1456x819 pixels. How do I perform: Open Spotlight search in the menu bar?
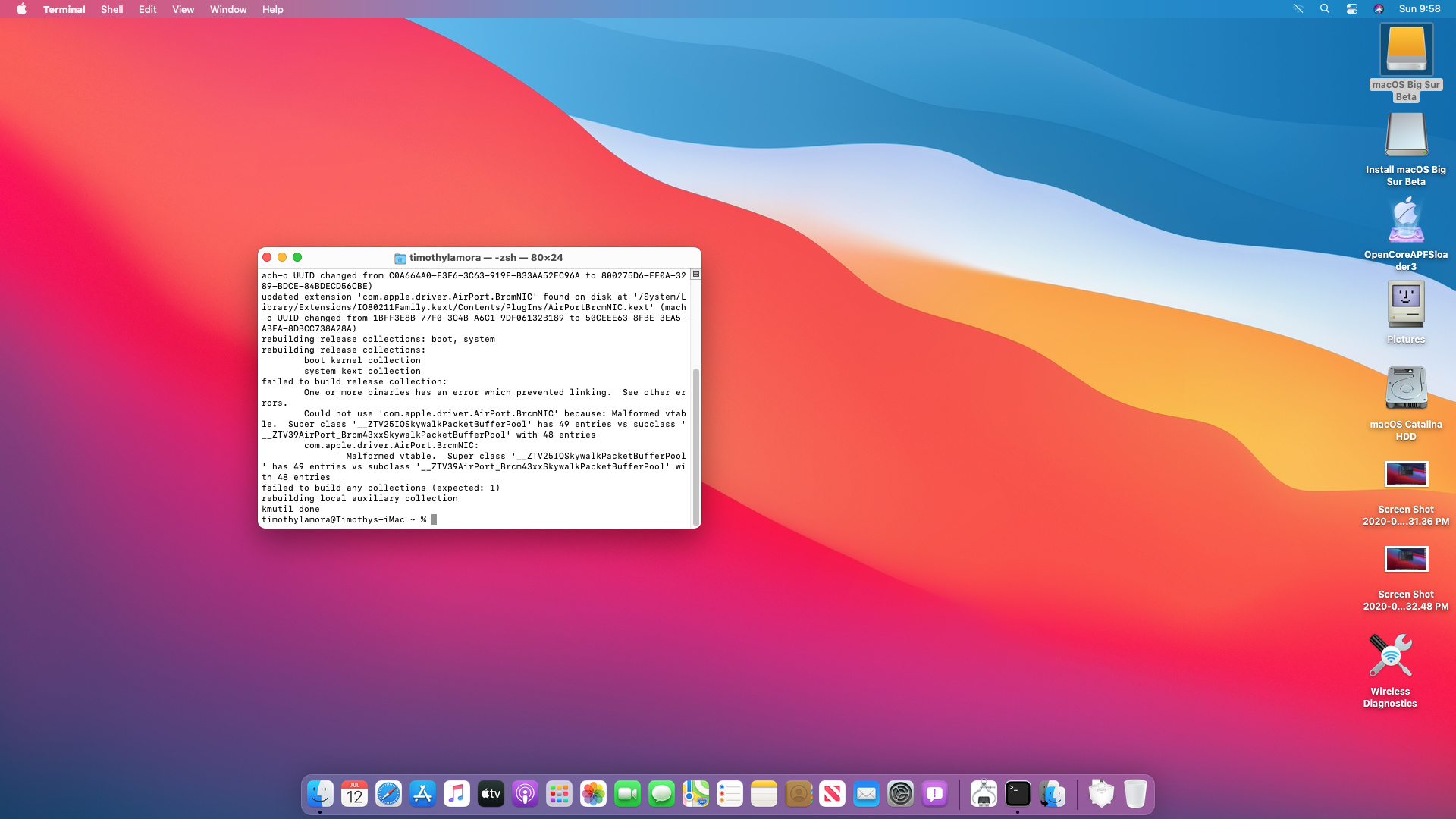coord(1325,9)
